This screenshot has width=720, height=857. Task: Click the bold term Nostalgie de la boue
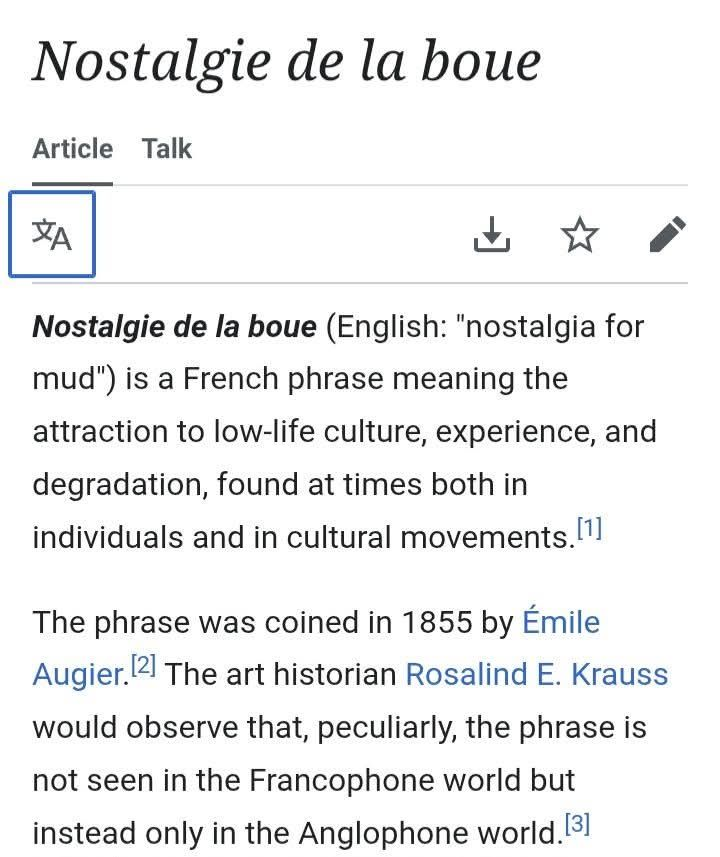(174, 326)
